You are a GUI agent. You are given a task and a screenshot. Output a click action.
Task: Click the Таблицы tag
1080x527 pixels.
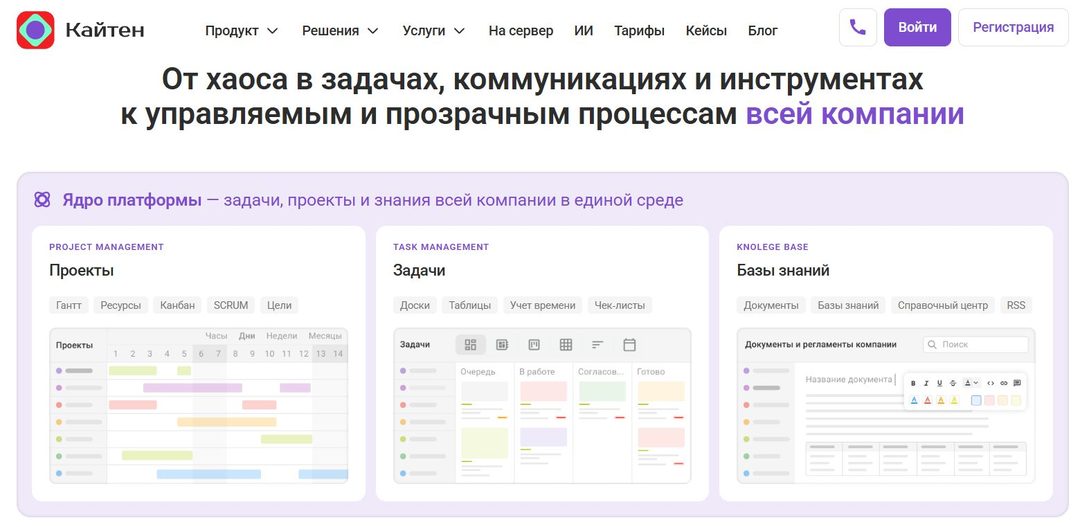click(470, 305)
